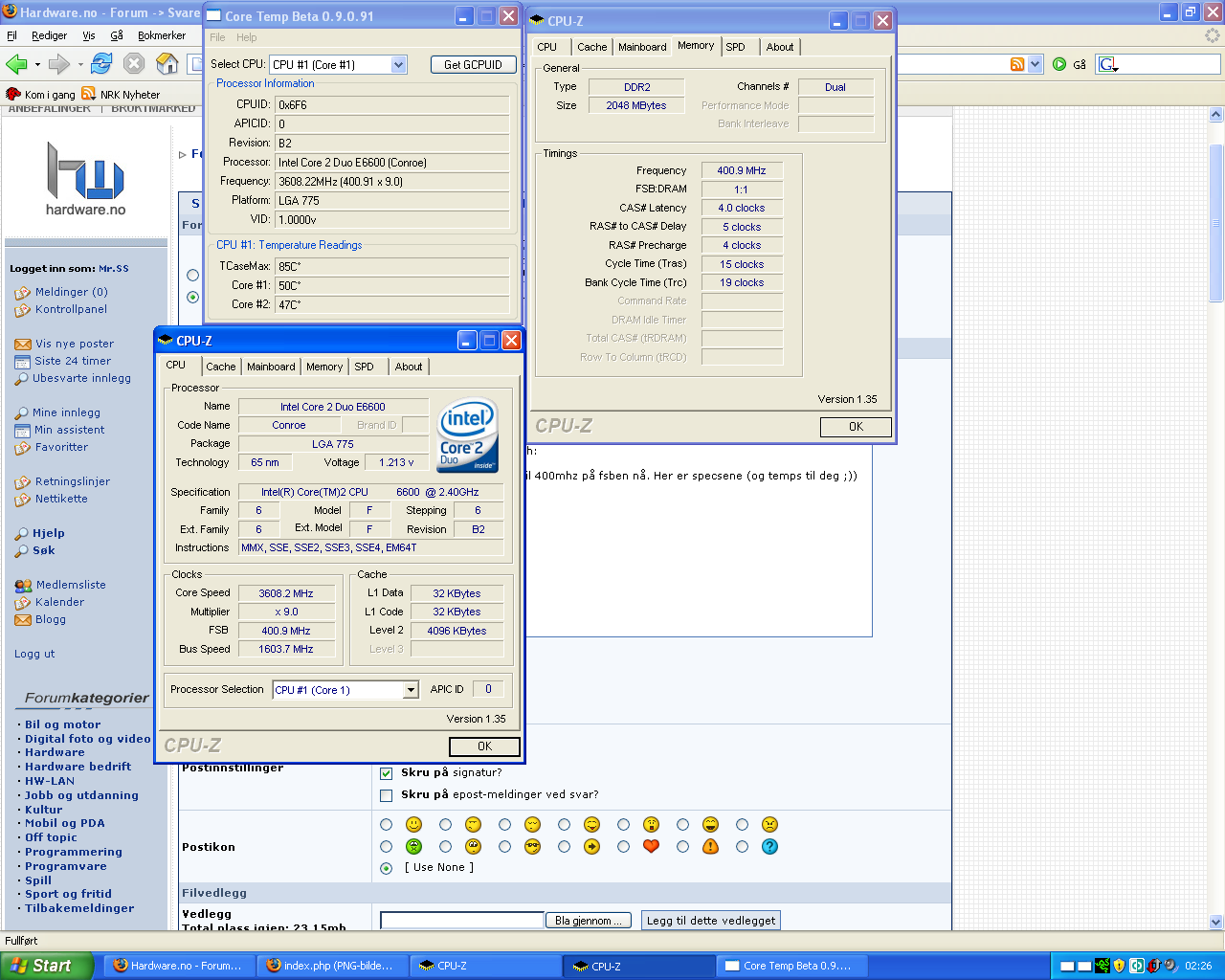Open the Kontrollpanel link in sidebar

pyautogui.click(x=71, y=309)
